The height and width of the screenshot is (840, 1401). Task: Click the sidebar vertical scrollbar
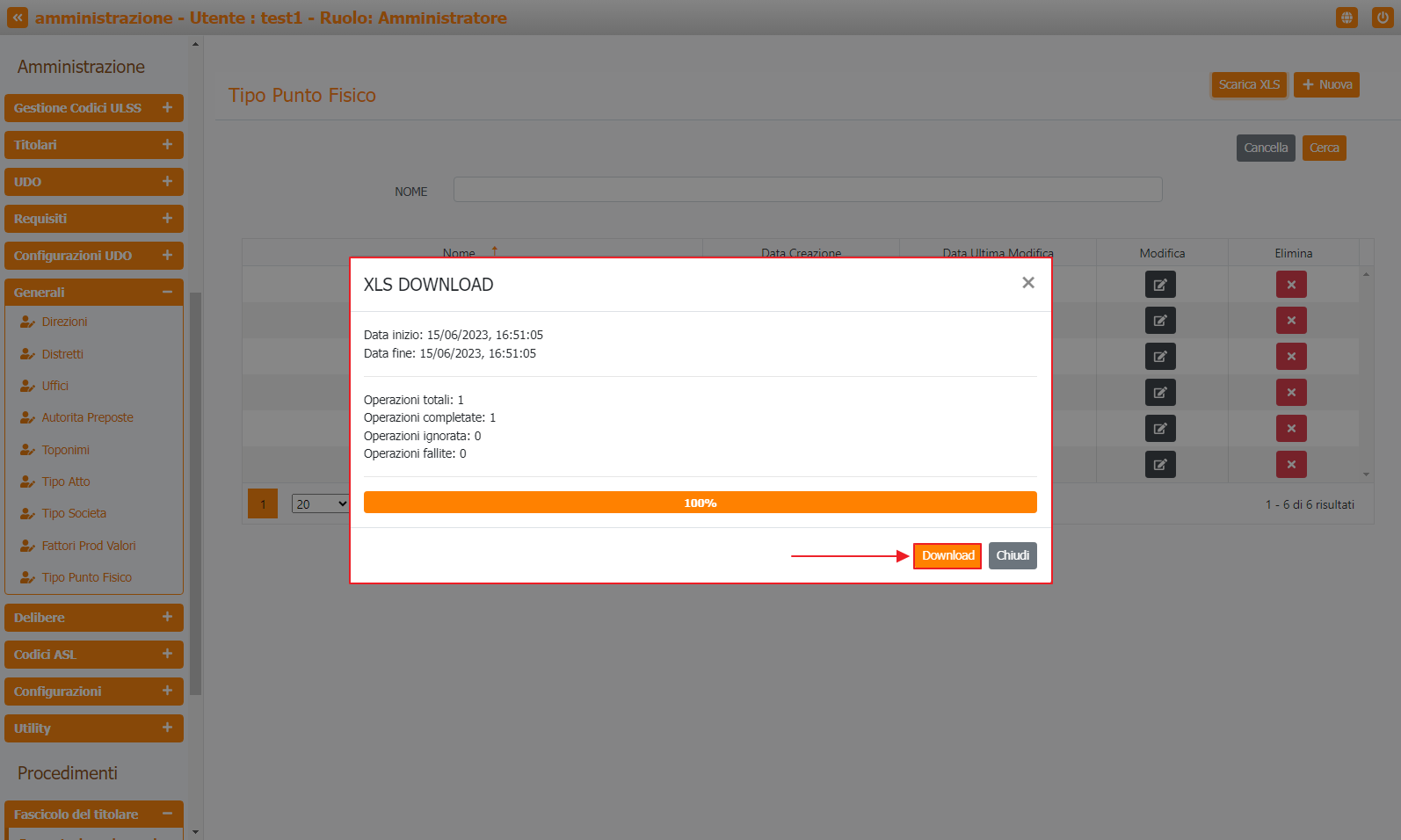point(195,492)
